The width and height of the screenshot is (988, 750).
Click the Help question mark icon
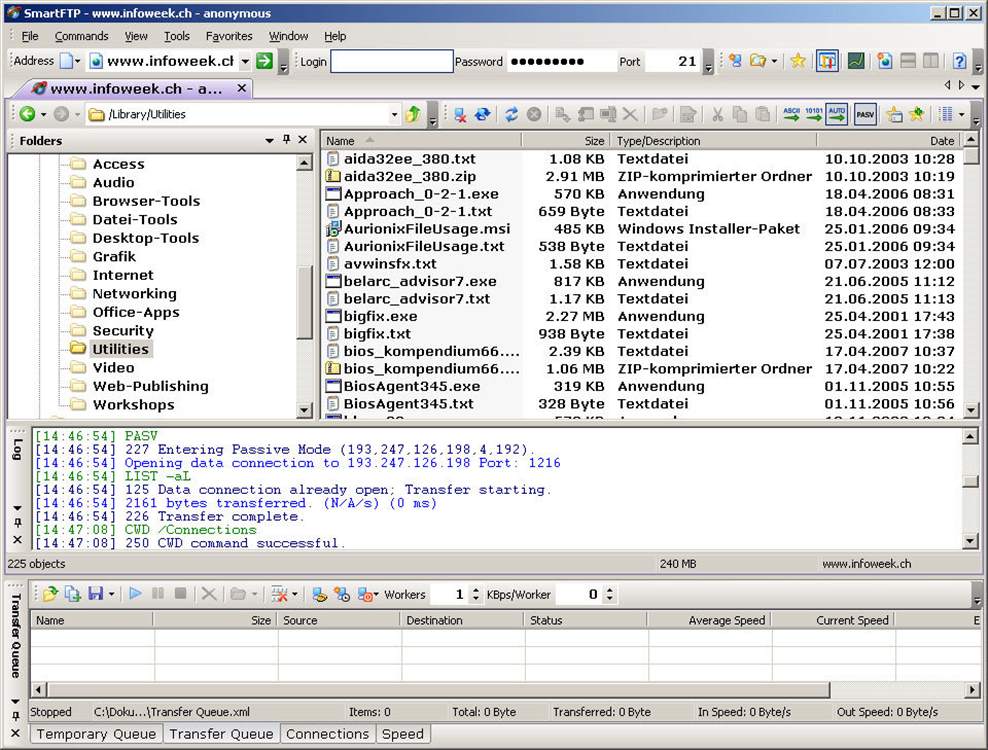959,61
